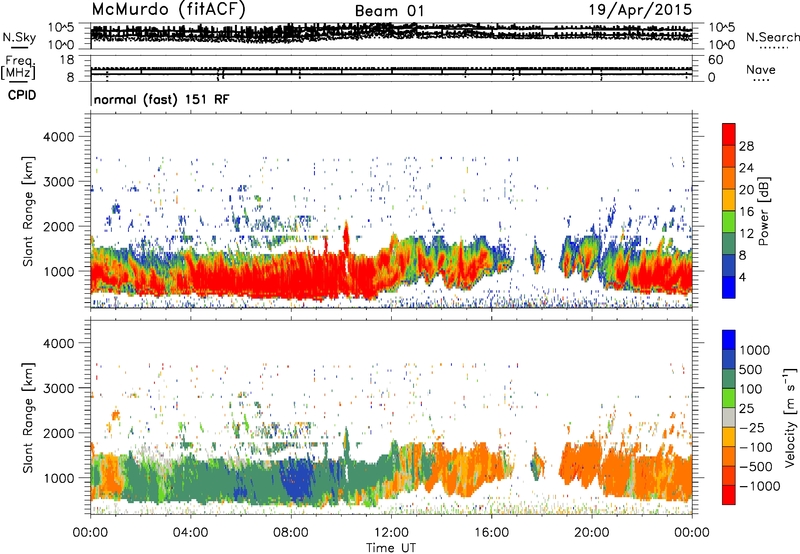Image resolution: width=800 pixels, height=554 pixels.
Task: Click the 'McMurdo (fitACF)' title text
Action: (x=168, y=9)
